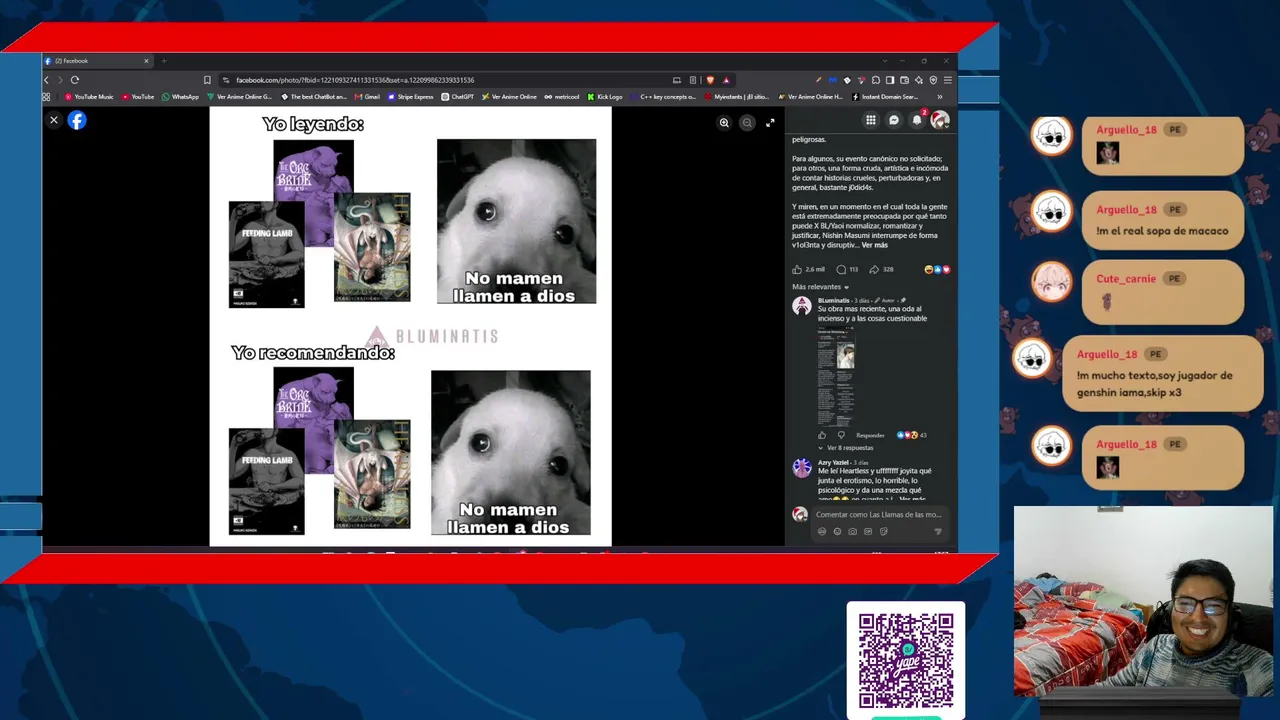1280x720 pixels.
Task: Attach a photo to the comment
Action: pos(852,532)
